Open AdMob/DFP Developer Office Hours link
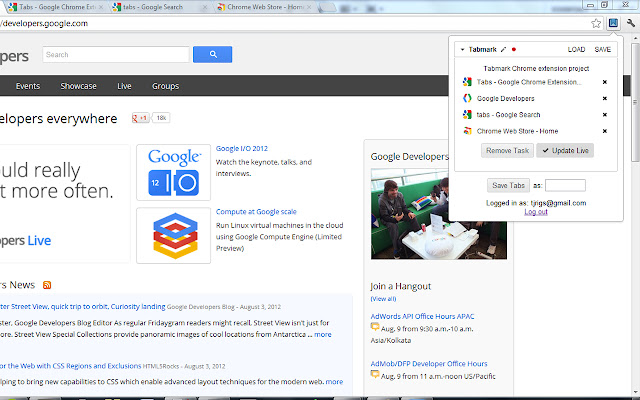 click(429, 364)
